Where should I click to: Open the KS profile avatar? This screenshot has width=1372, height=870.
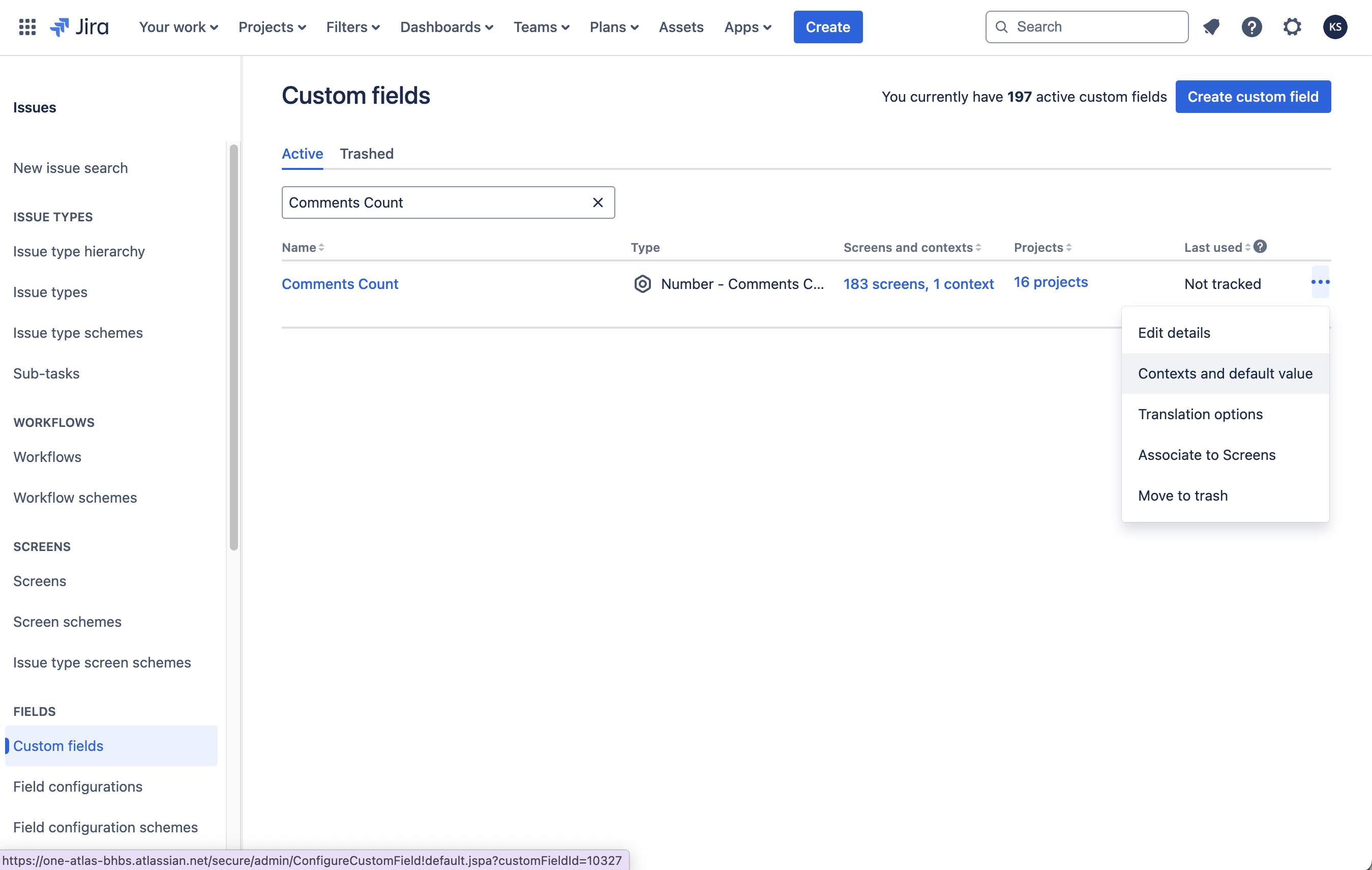(1334, 27)
